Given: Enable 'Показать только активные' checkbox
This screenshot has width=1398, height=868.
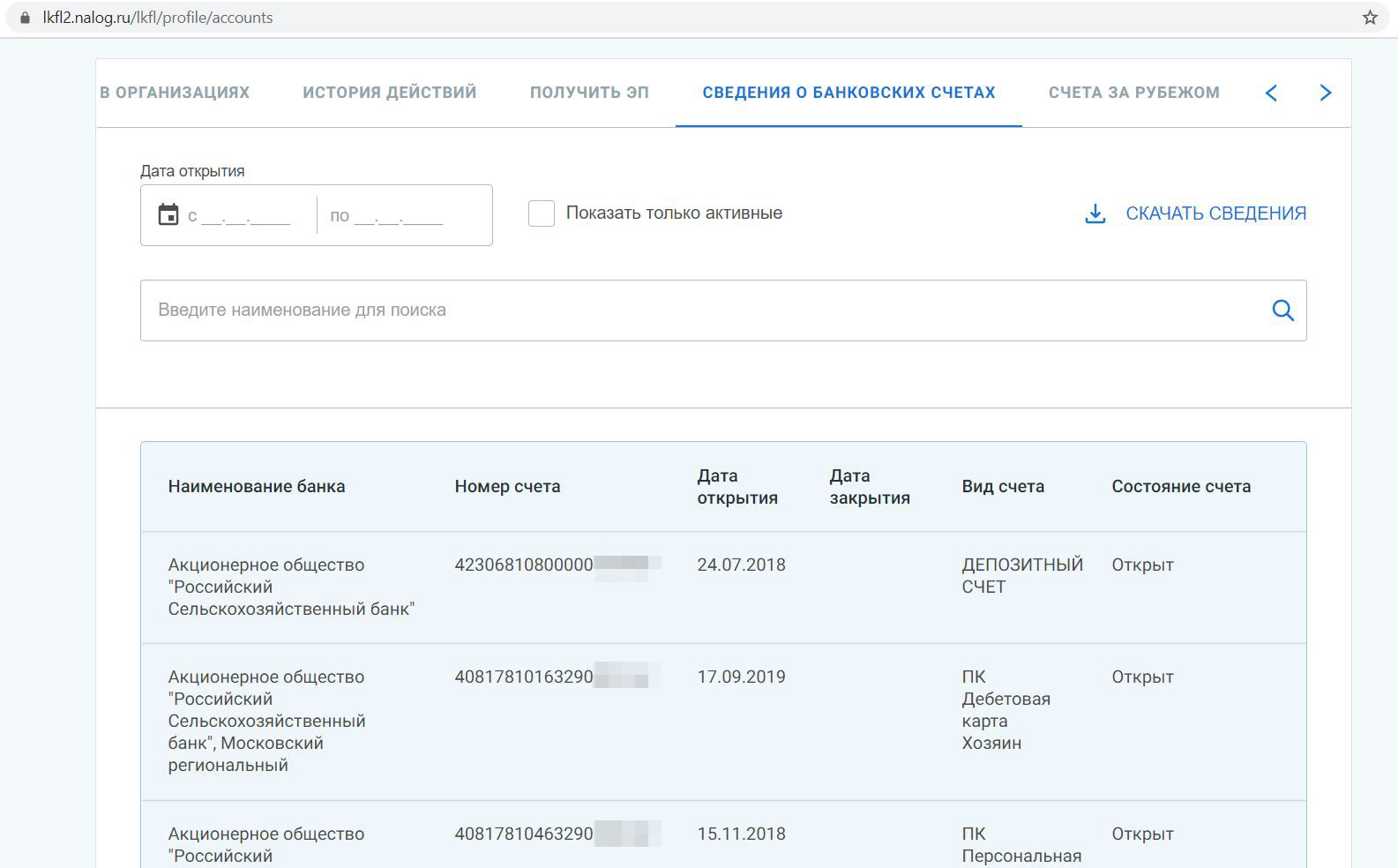Looking at the screenshot, I should (542, 213).
